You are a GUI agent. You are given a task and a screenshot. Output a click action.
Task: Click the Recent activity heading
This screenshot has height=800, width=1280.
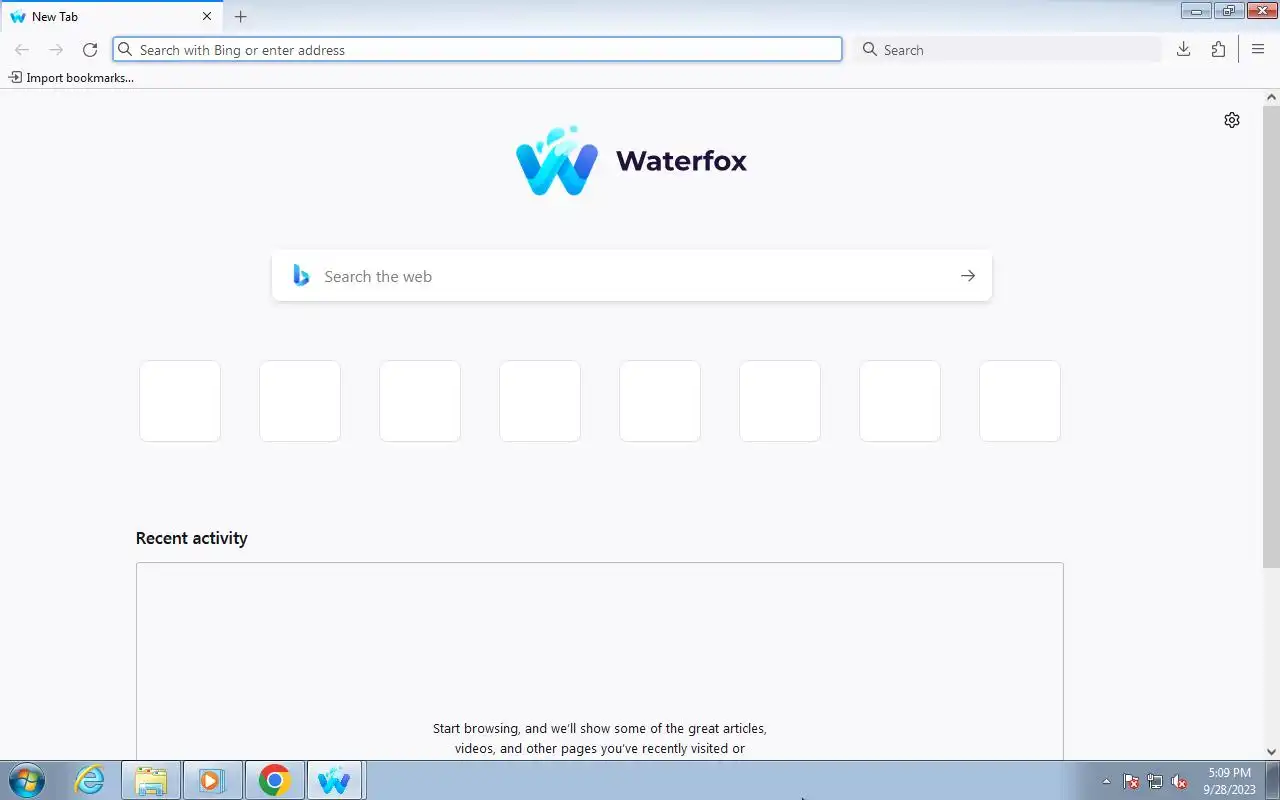click(192, 538)
